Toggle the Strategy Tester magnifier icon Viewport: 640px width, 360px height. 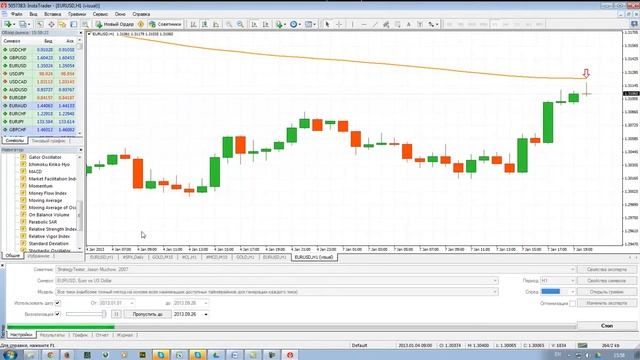coord(85,24)
